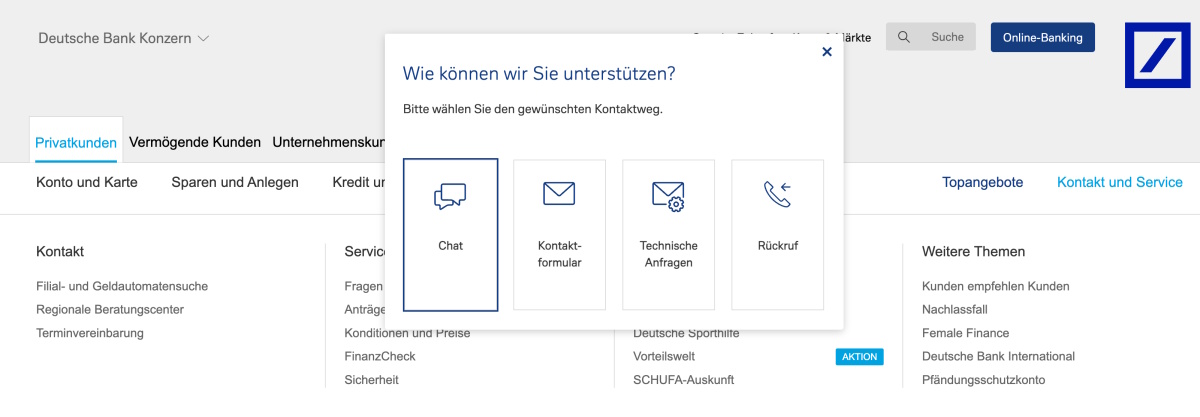Click the magnifying glass search icon
The height and width of the screenshot is (417, 1200).
904,37
